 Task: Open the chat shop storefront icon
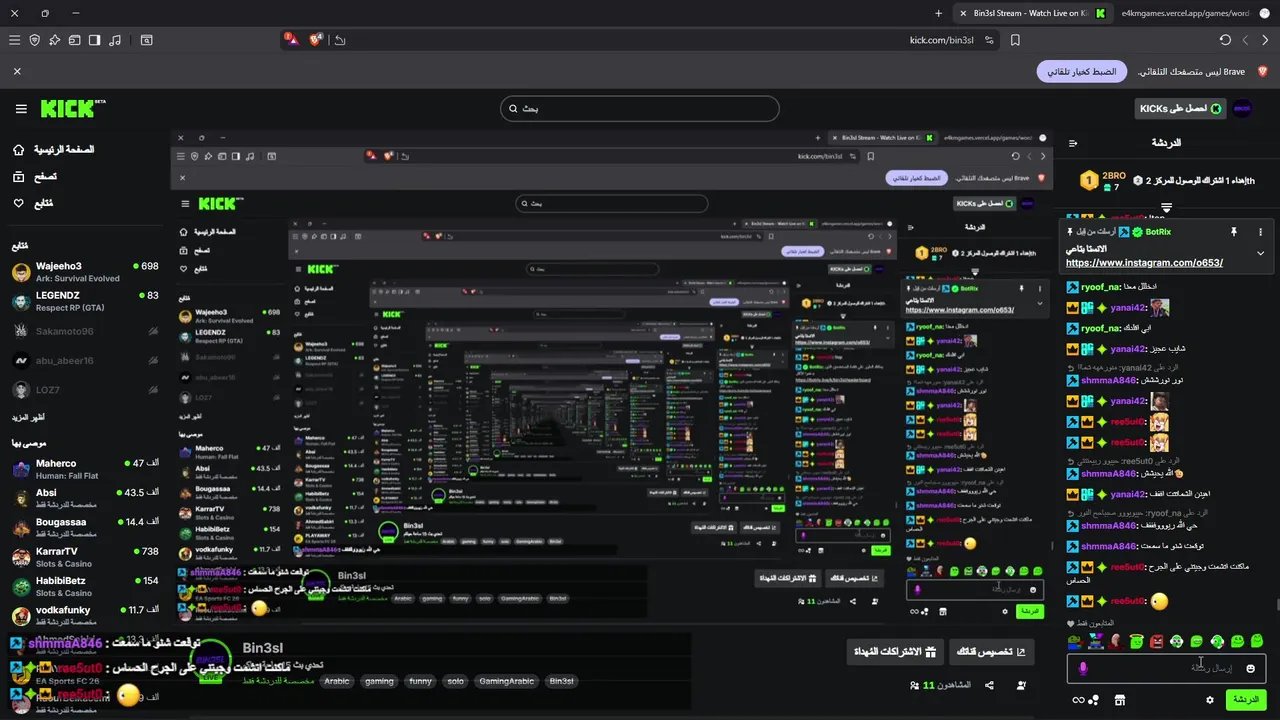tap(1119, 700)
